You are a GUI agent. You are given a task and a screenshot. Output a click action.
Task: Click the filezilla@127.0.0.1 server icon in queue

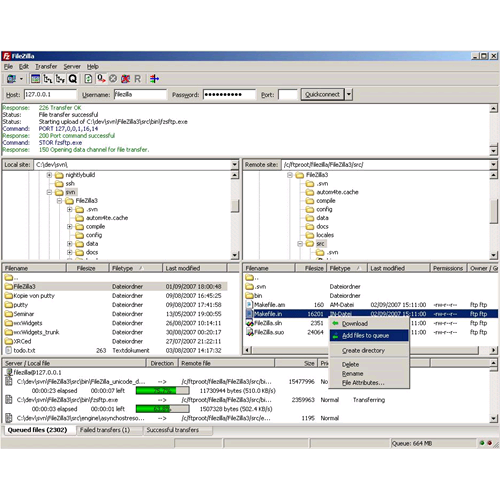tap(9, 372)
